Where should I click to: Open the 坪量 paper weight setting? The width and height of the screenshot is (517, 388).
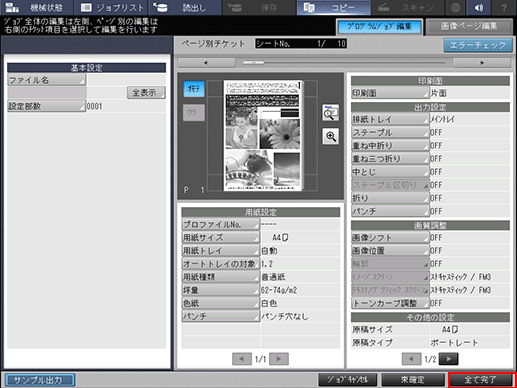click(x=220, y=290)
